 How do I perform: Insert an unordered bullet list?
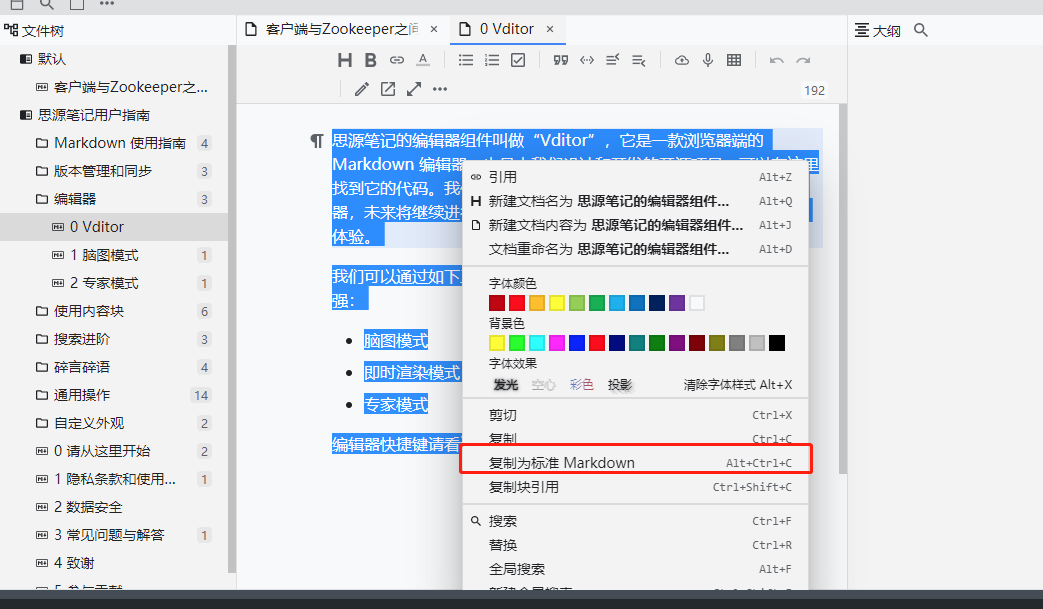point(466,60)
